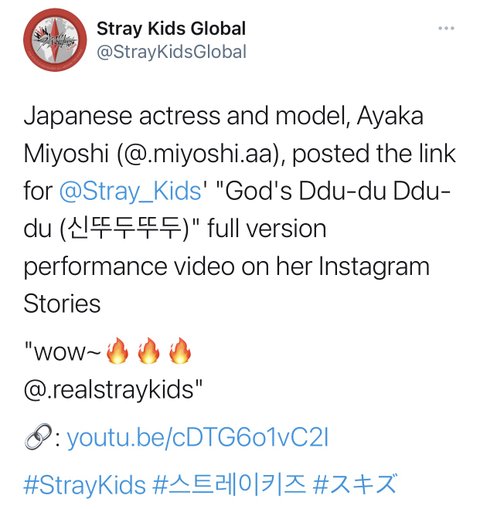
Task: Open the tweet's three-dot more options menu
Action: click(446, 28)
